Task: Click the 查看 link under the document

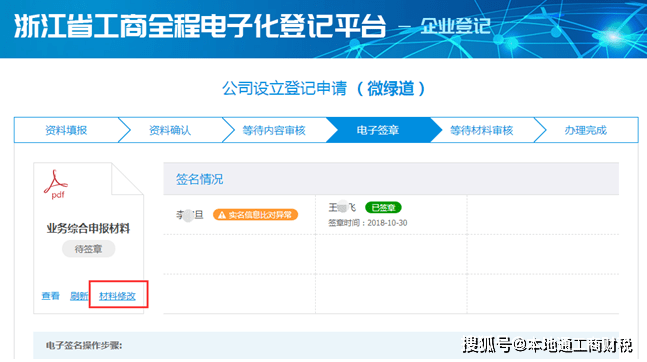Action: click(51, 296)
